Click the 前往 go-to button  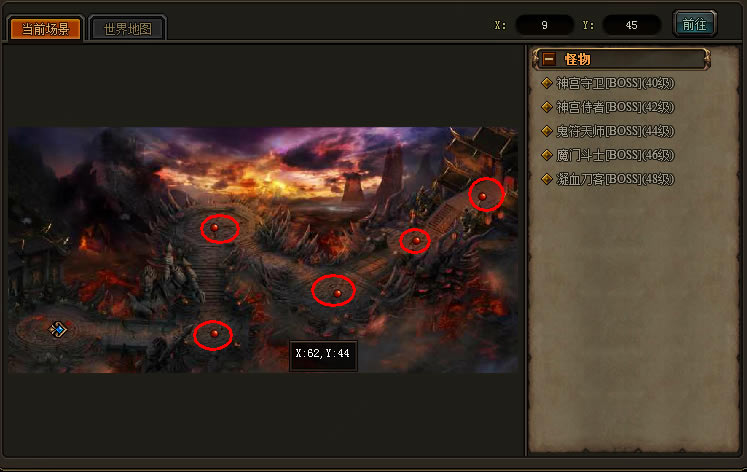[x=694, y=24]
